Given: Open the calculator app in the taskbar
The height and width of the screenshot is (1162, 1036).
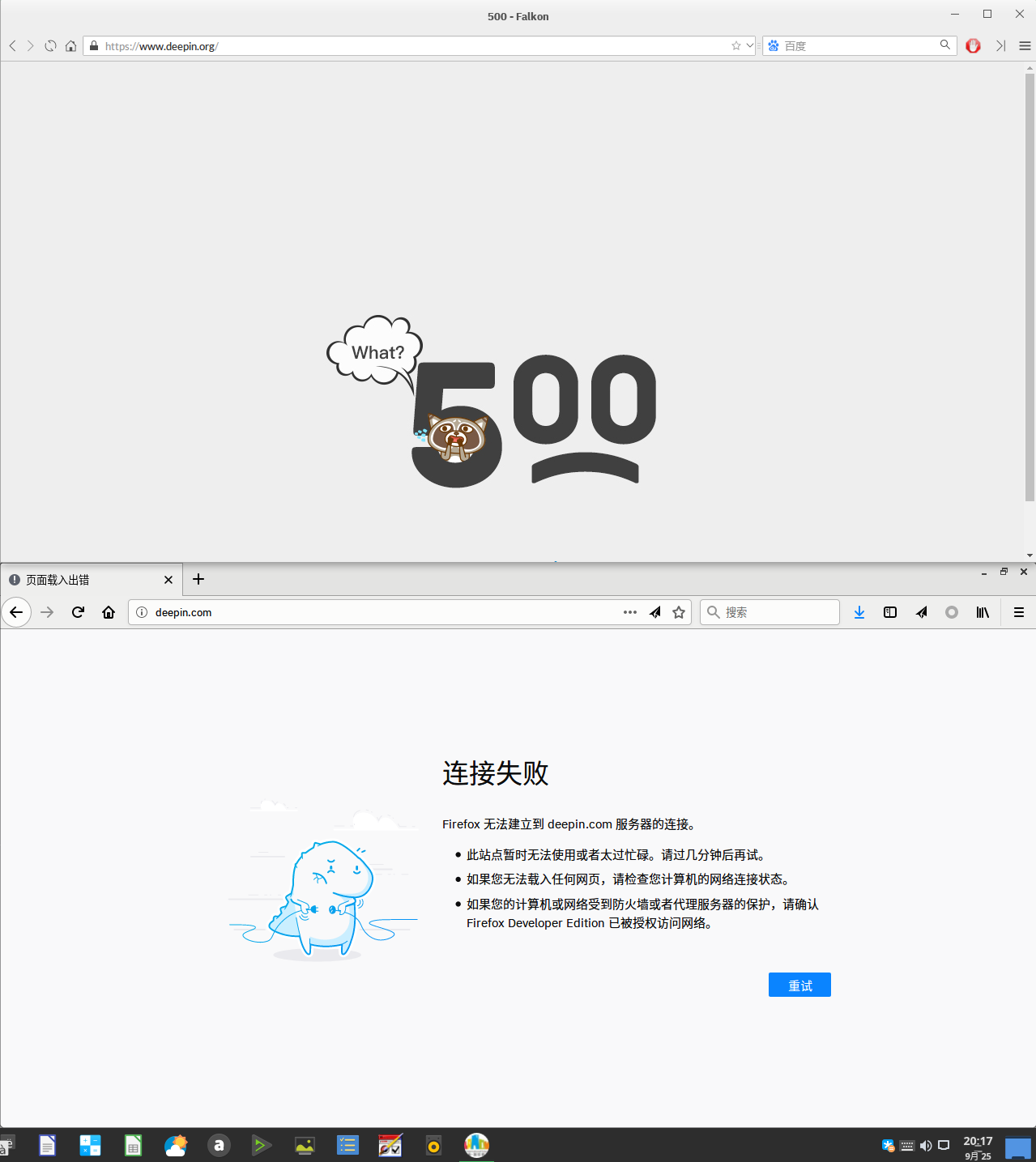Looking at the screenshot, I should click(x=90, y=1145).
